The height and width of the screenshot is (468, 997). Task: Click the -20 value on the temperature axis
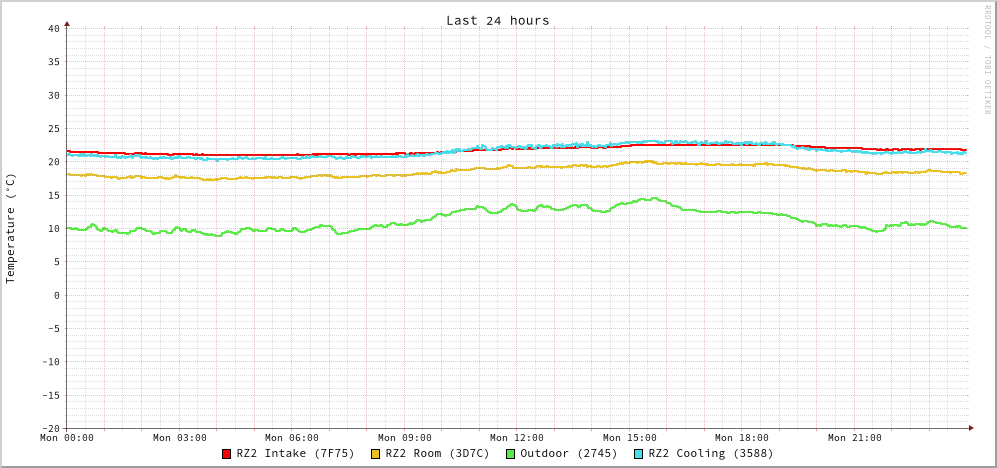[50, 428]
